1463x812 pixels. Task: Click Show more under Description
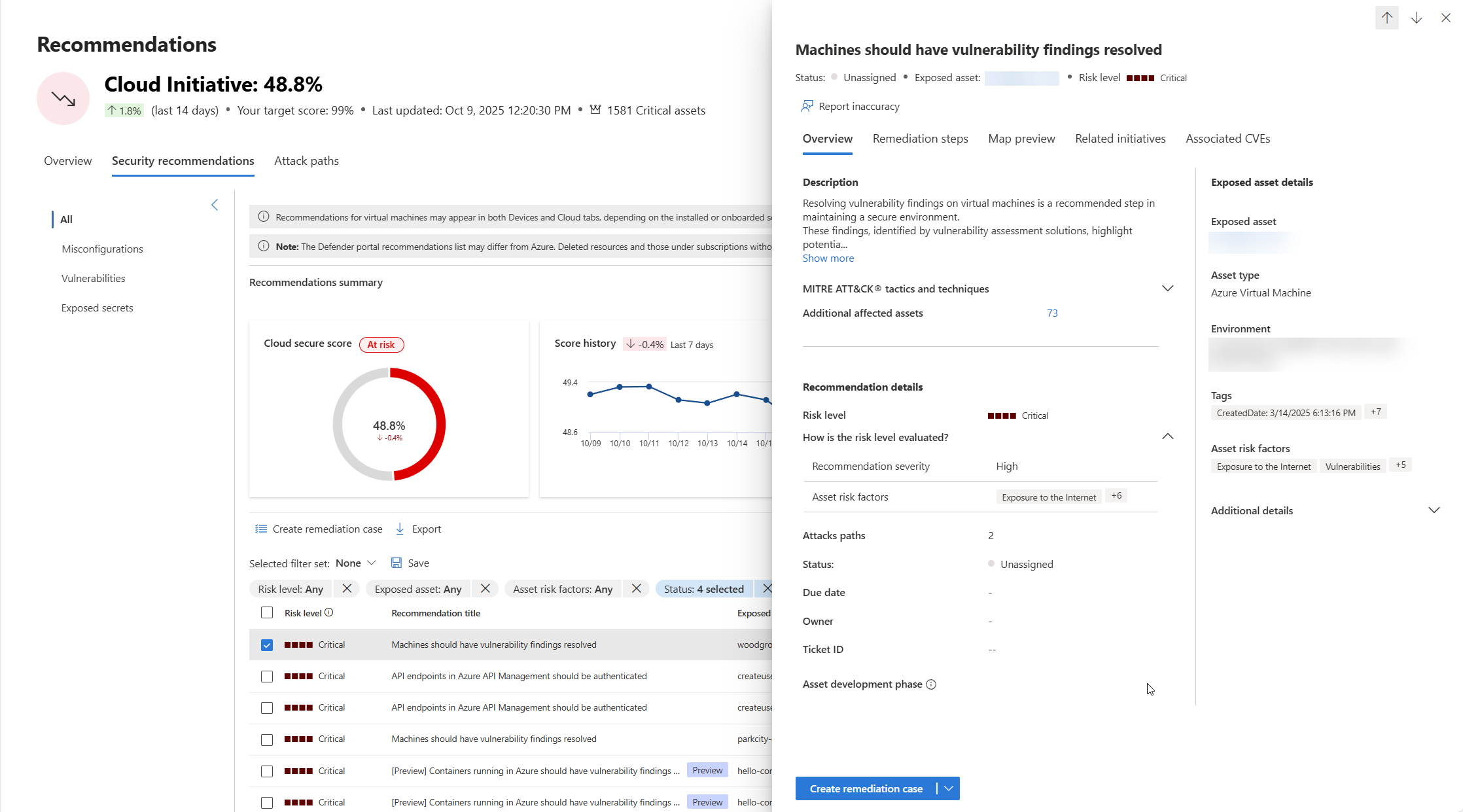click(x=828, y=258)
